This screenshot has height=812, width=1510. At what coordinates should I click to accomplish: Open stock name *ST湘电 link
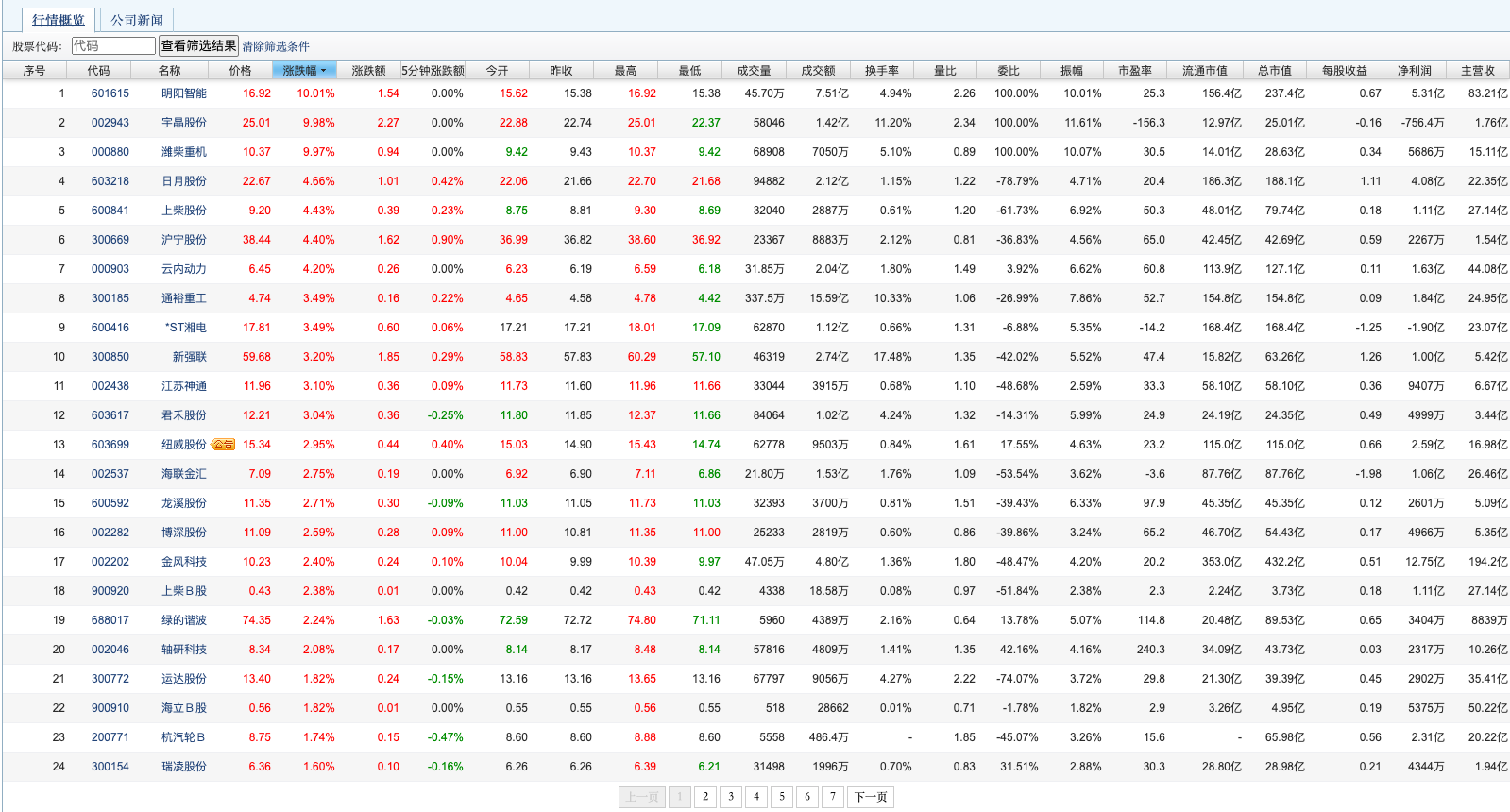click(186, 328)
